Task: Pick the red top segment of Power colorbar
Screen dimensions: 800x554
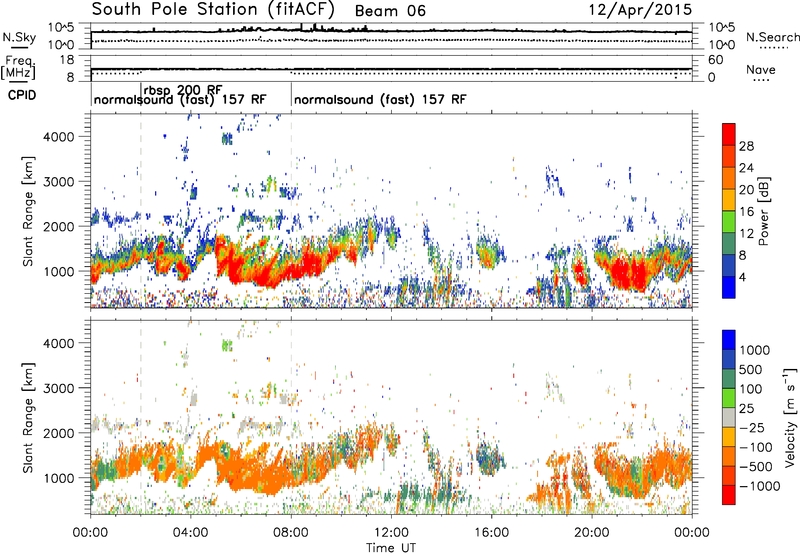Action: tap(729, 134)
